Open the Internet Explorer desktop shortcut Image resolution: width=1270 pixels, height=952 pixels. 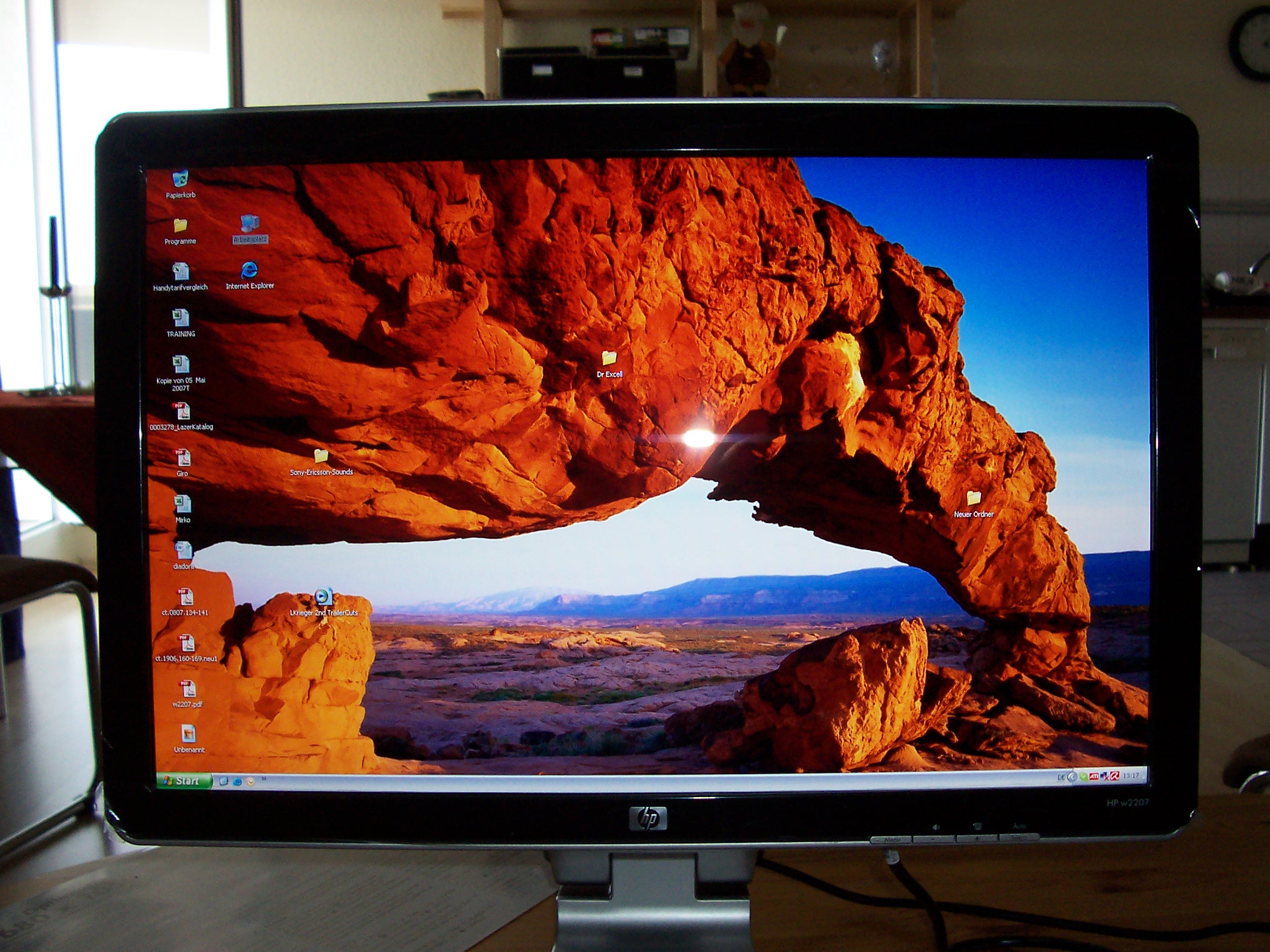point(249,270)
